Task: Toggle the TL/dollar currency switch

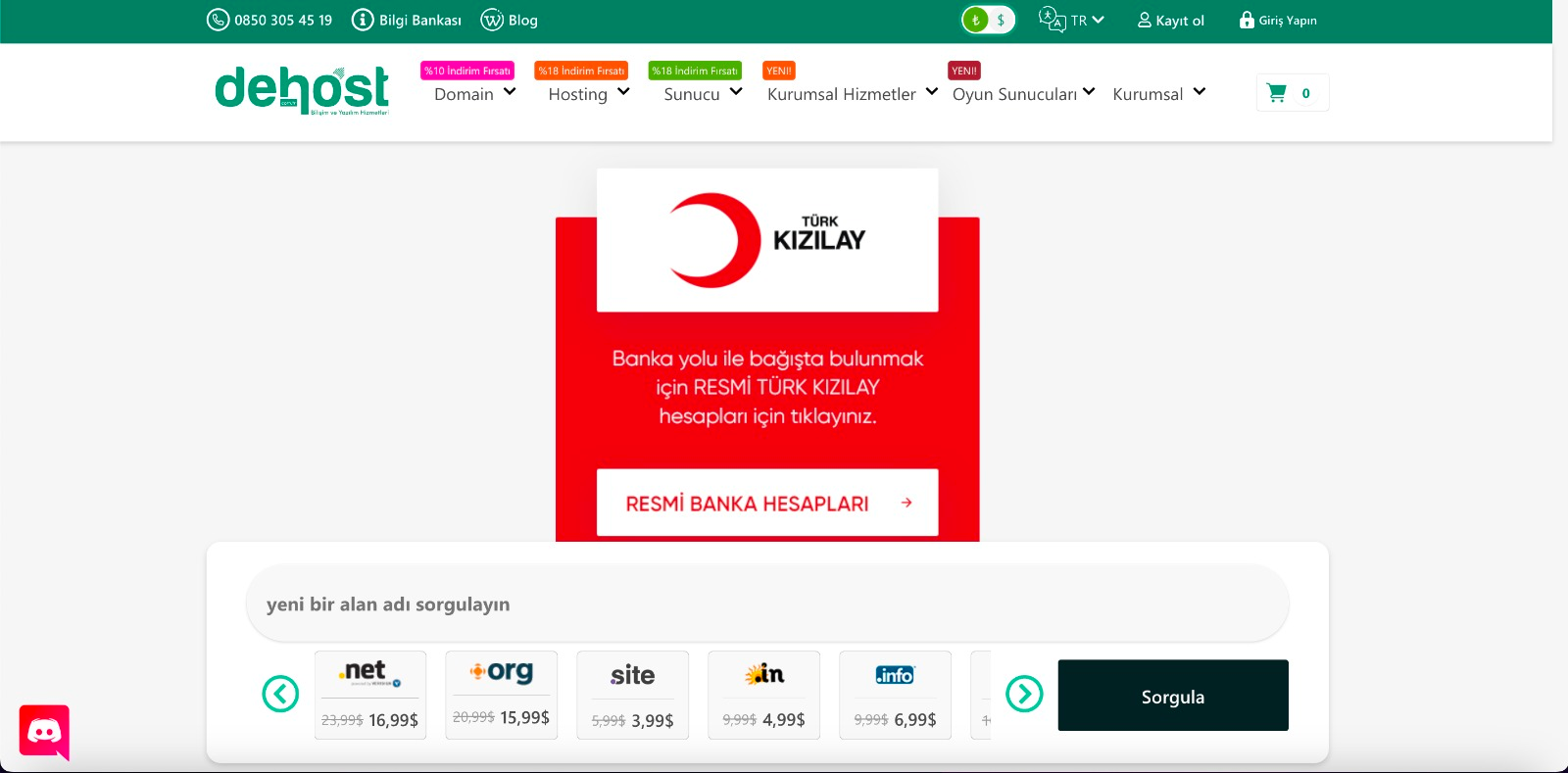Action: (x=988, y=20)
